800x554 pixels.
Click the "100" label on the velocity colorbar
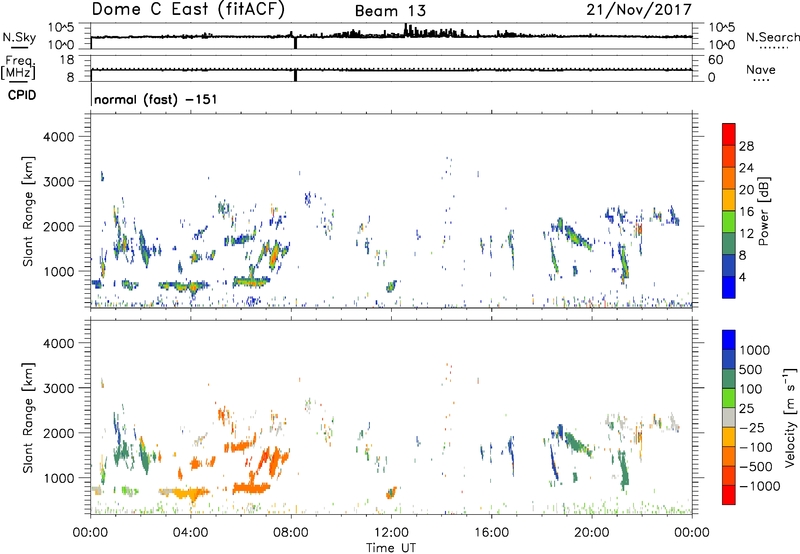pos(751,389)
